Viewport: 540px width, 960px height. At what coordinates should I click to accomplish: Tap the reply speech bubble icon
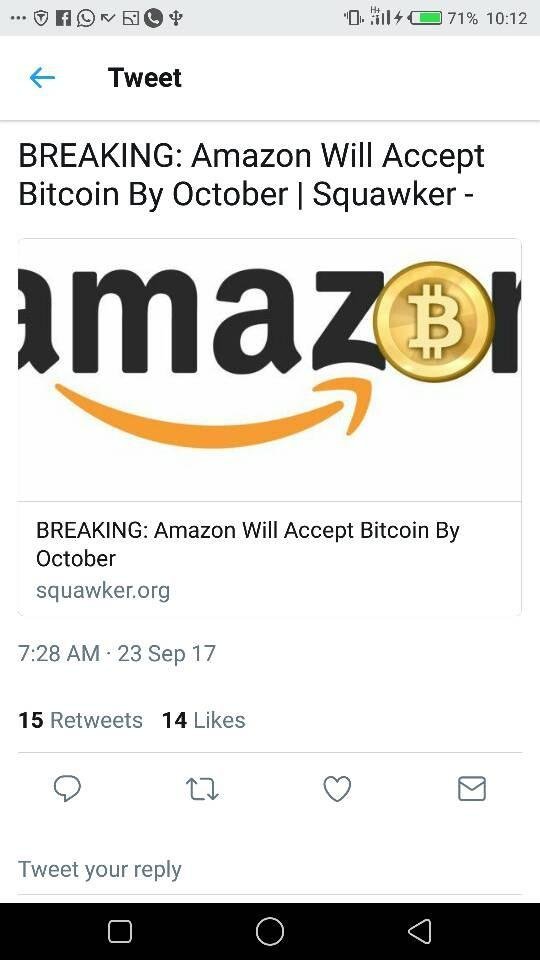(67, 789)
